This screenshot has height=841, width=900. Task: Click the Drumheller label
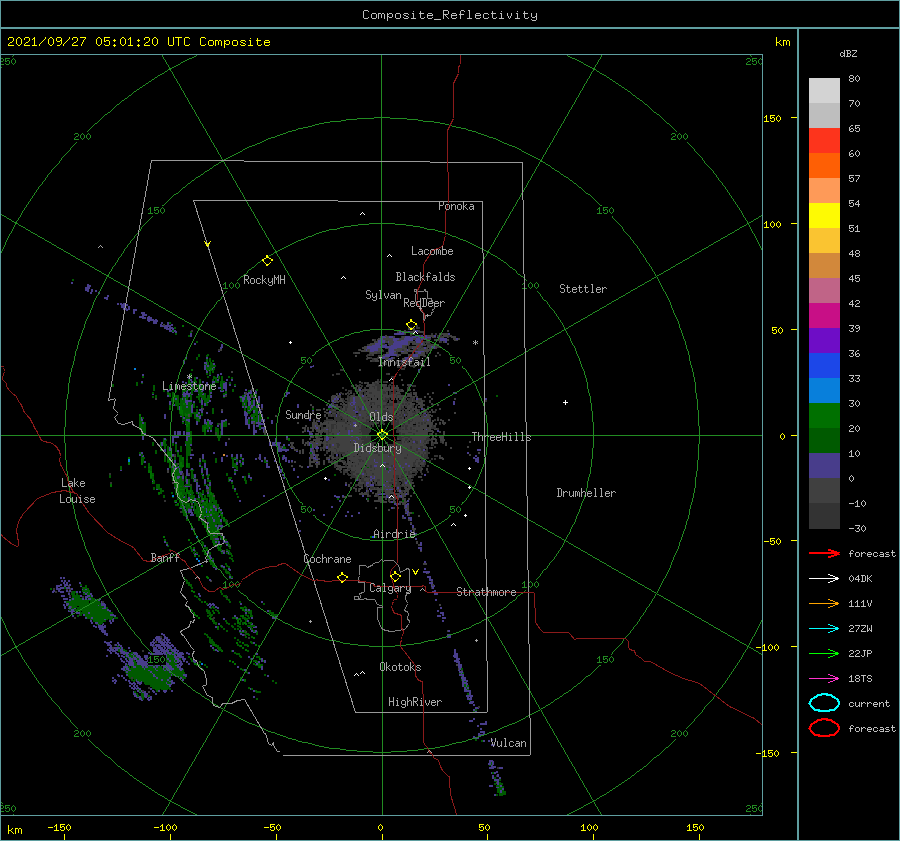(586, 493)
